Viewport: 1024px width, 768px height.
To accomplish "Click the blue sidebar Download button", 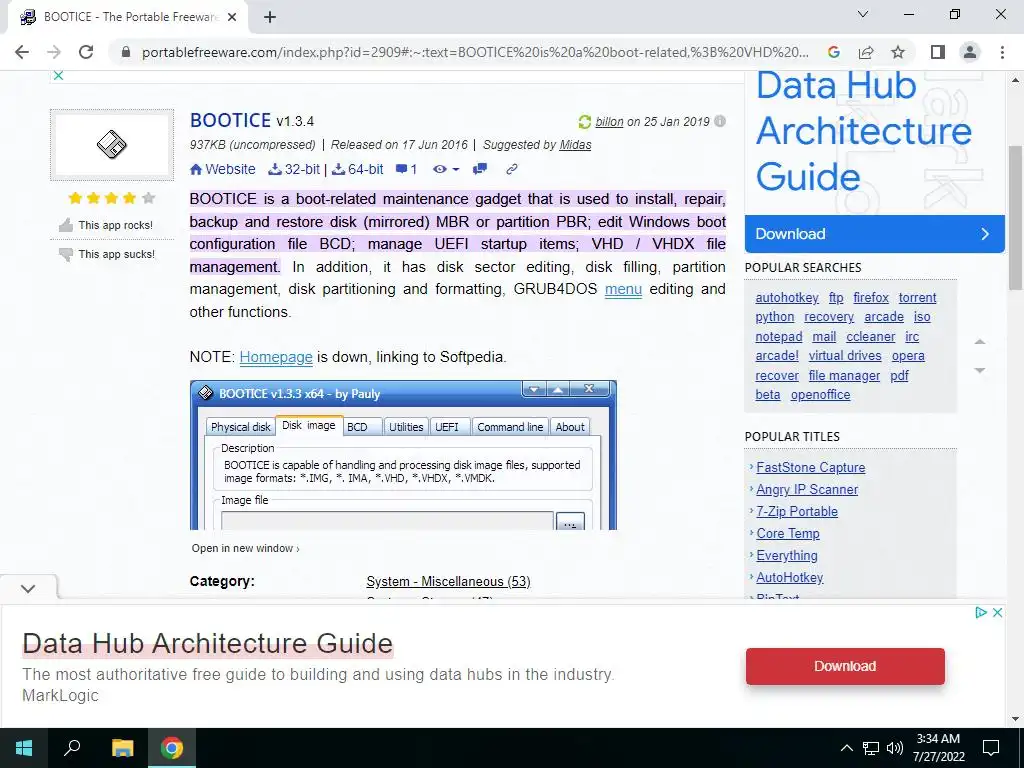I will [x=874, y=234].
